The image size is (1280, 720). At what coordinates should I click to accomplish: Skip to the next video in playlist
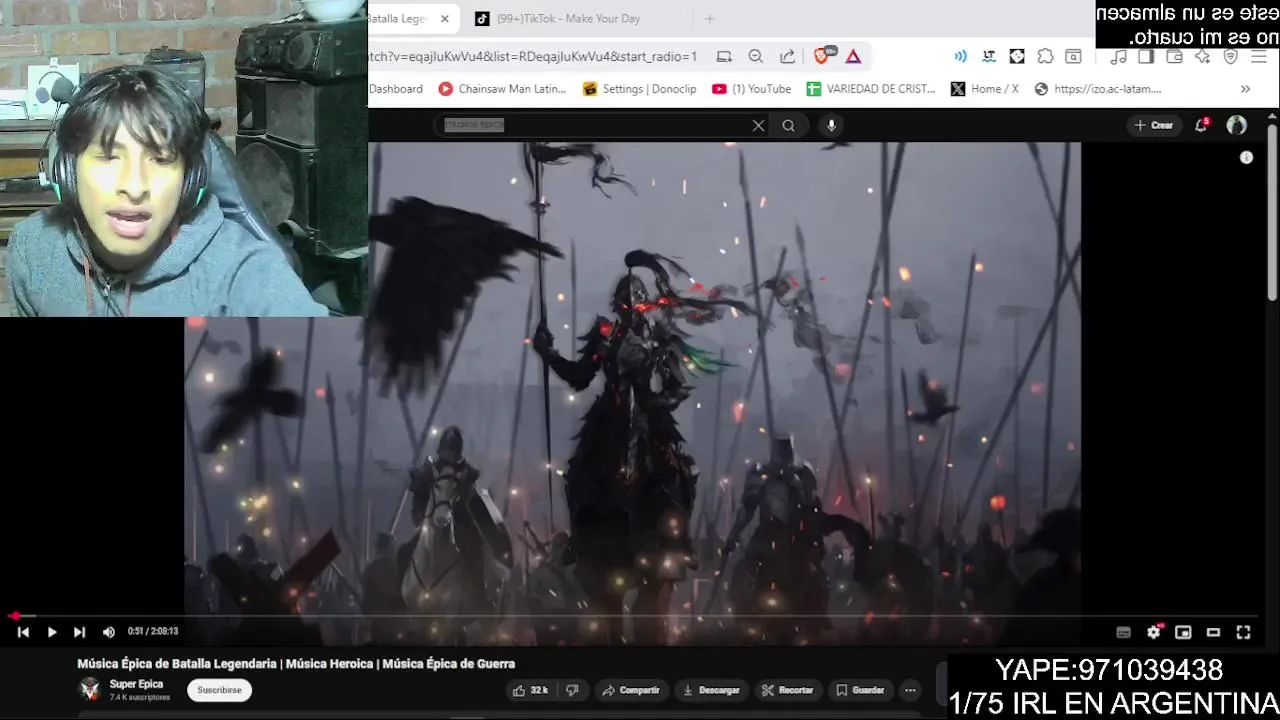click(x=79, y=632)
